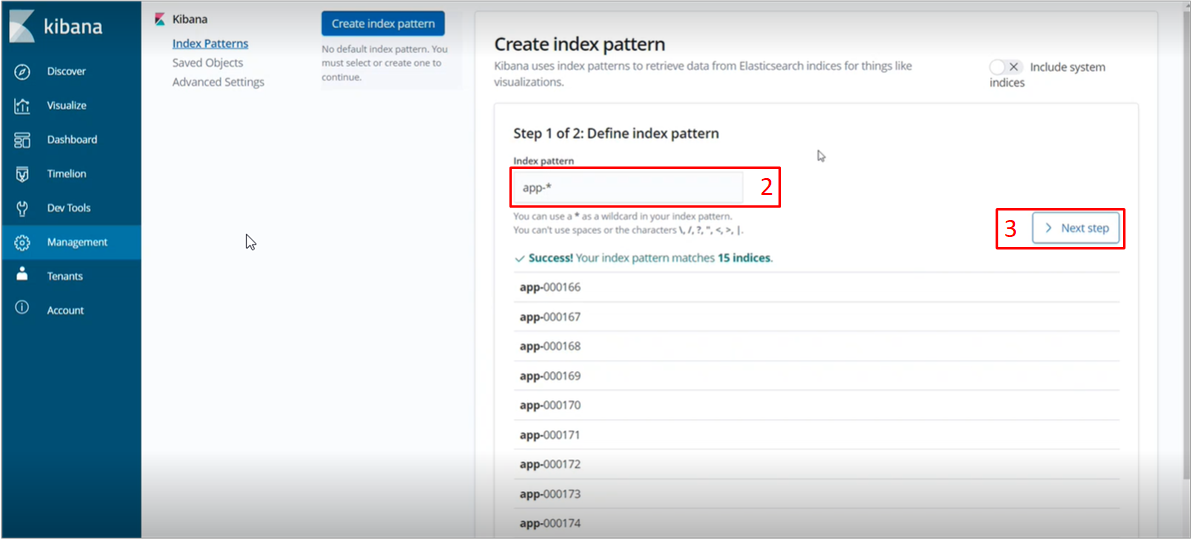Toggle the Include system indices switch
Image resolution: width=1192 pixels, height=539 pixels.
click(x=1007, y=67)
